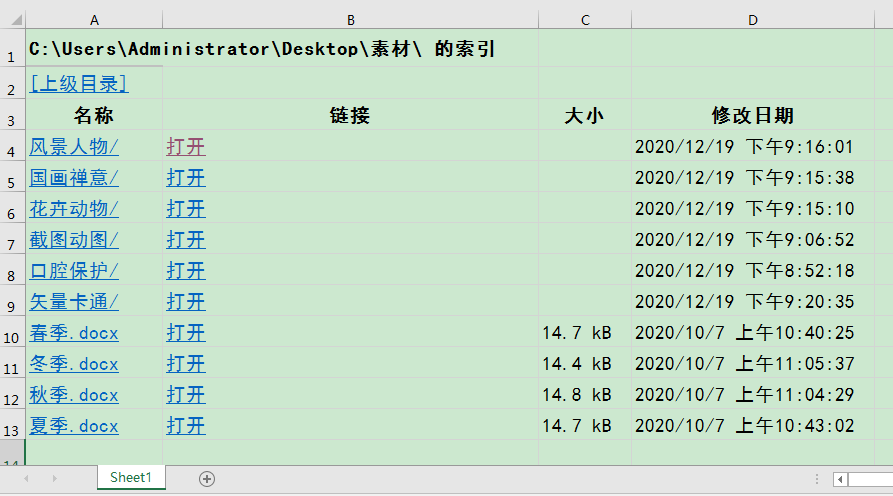The height and width of the screenshot is (496, 893).
Task: Select the 14.4 kB size cell
Action: [585, 363]
